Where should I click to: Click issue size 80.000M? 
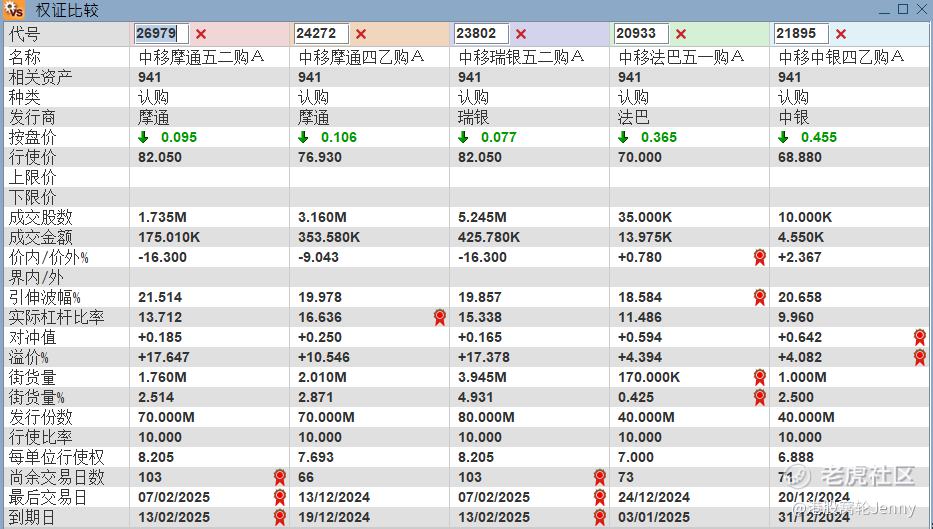(486, 418)
